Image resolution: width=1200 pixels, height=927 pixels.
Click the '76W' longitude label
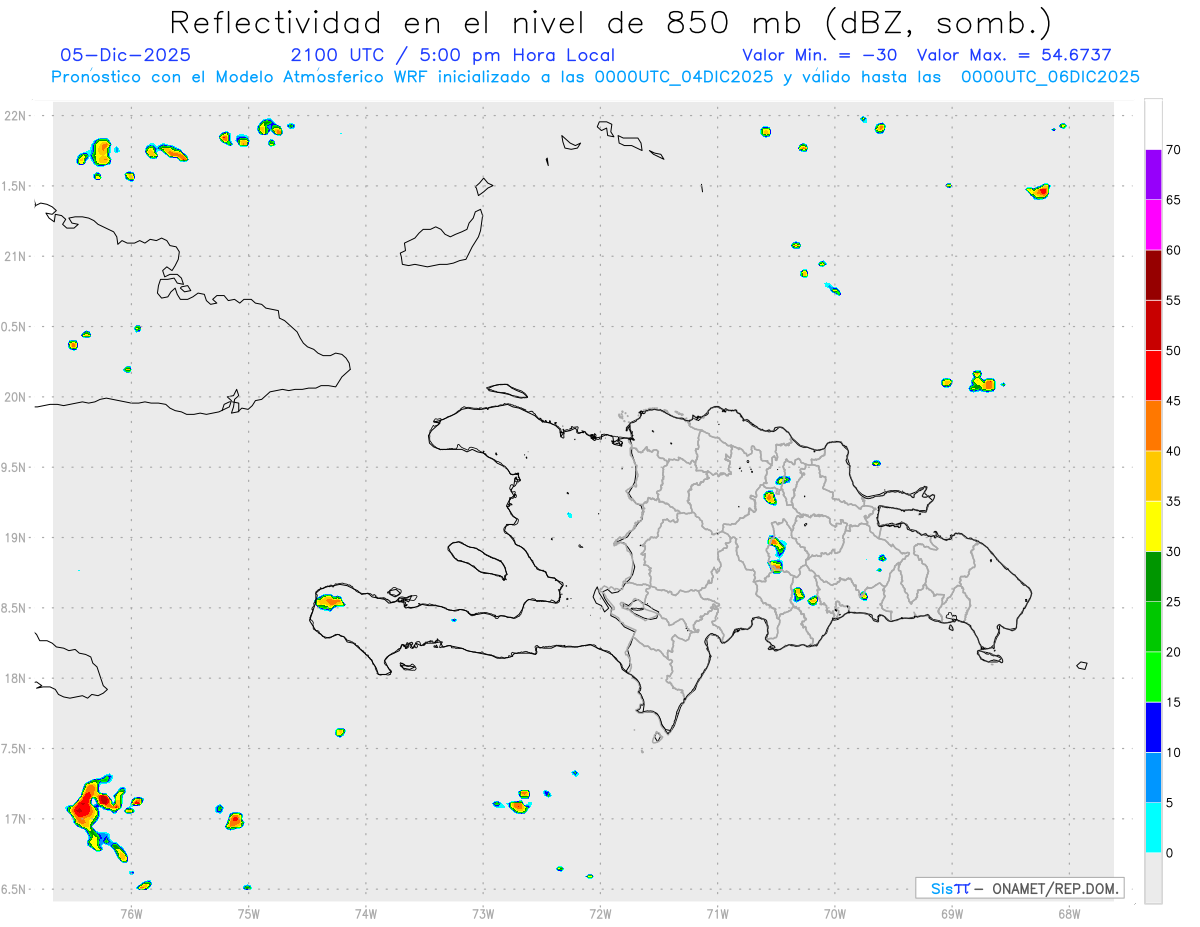pos(131,912)
